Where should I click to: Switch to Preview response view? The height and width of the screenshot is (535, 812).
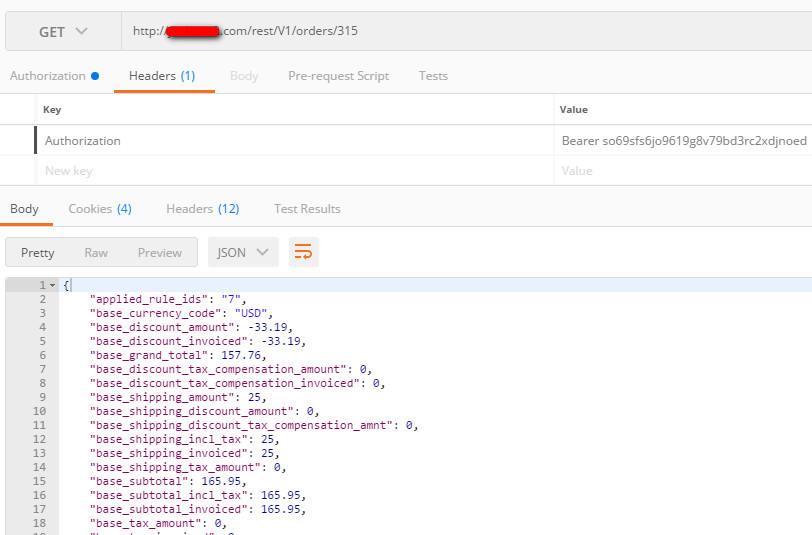(160, 253)
